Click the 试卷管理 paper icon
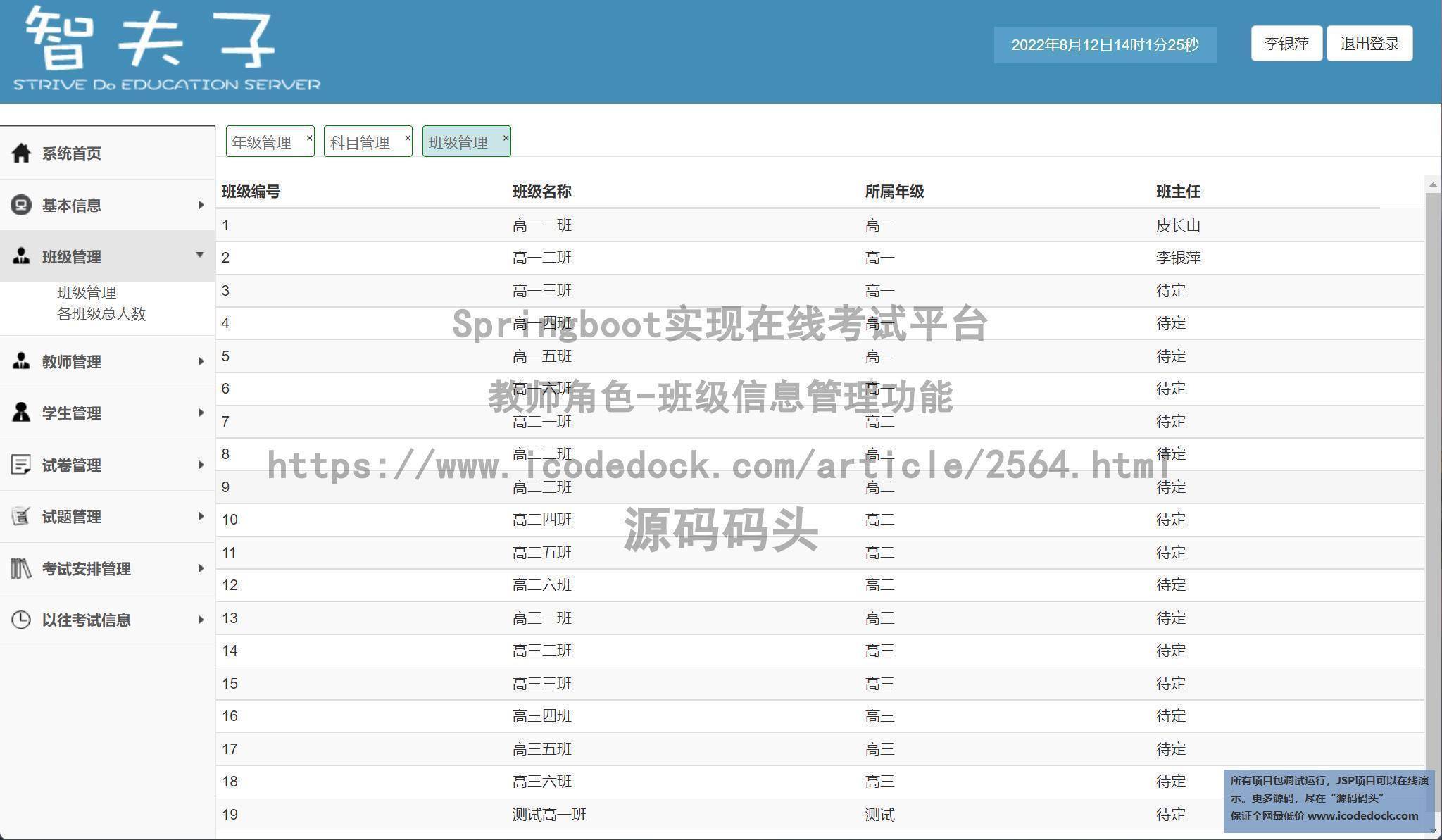The image size is (1442, 840). point(21,465)
